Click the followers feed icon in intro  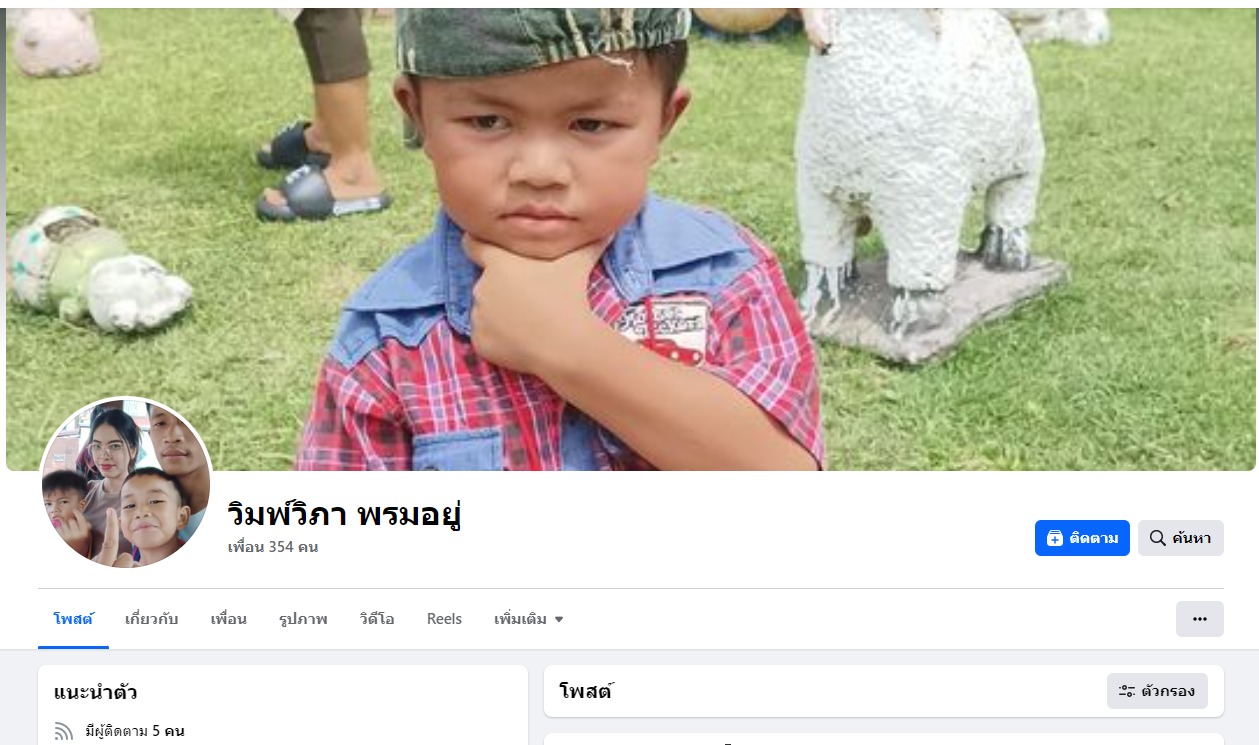point(64,731)
